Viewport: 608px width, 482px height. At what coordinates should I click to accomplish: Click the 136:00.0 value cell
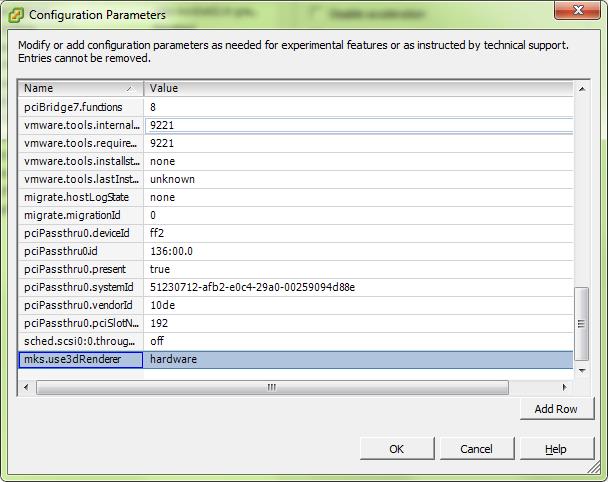pyautogui.click(x=358, y=251)
